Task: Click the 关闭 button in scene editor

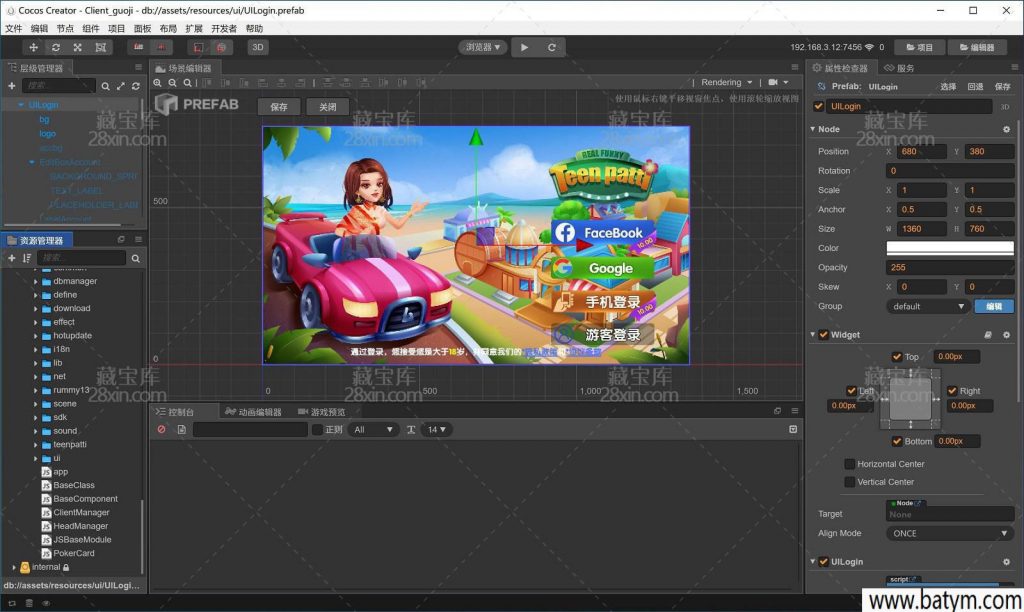Action: (x=328, y=107)
